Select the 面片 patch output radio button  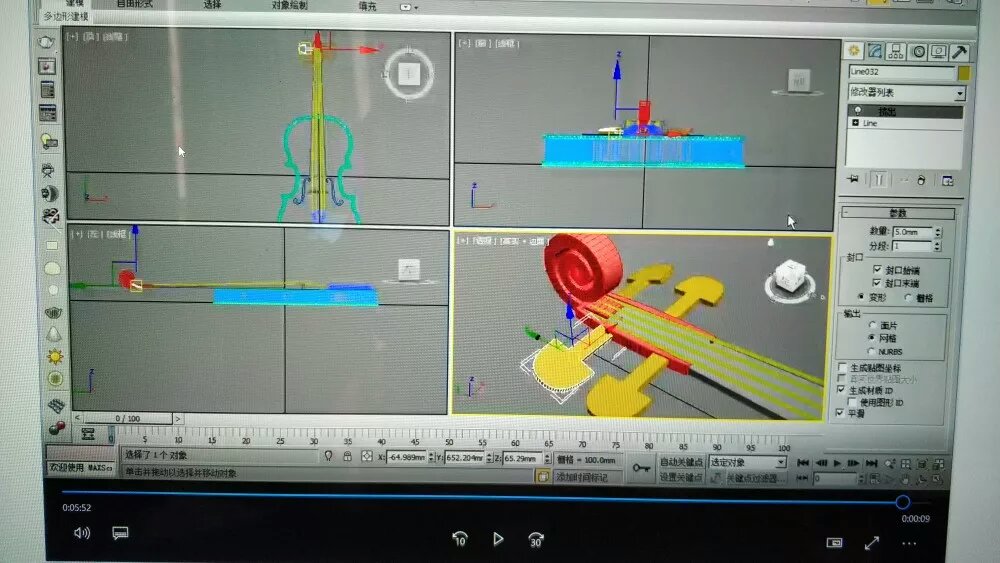[x=872, y=325]
